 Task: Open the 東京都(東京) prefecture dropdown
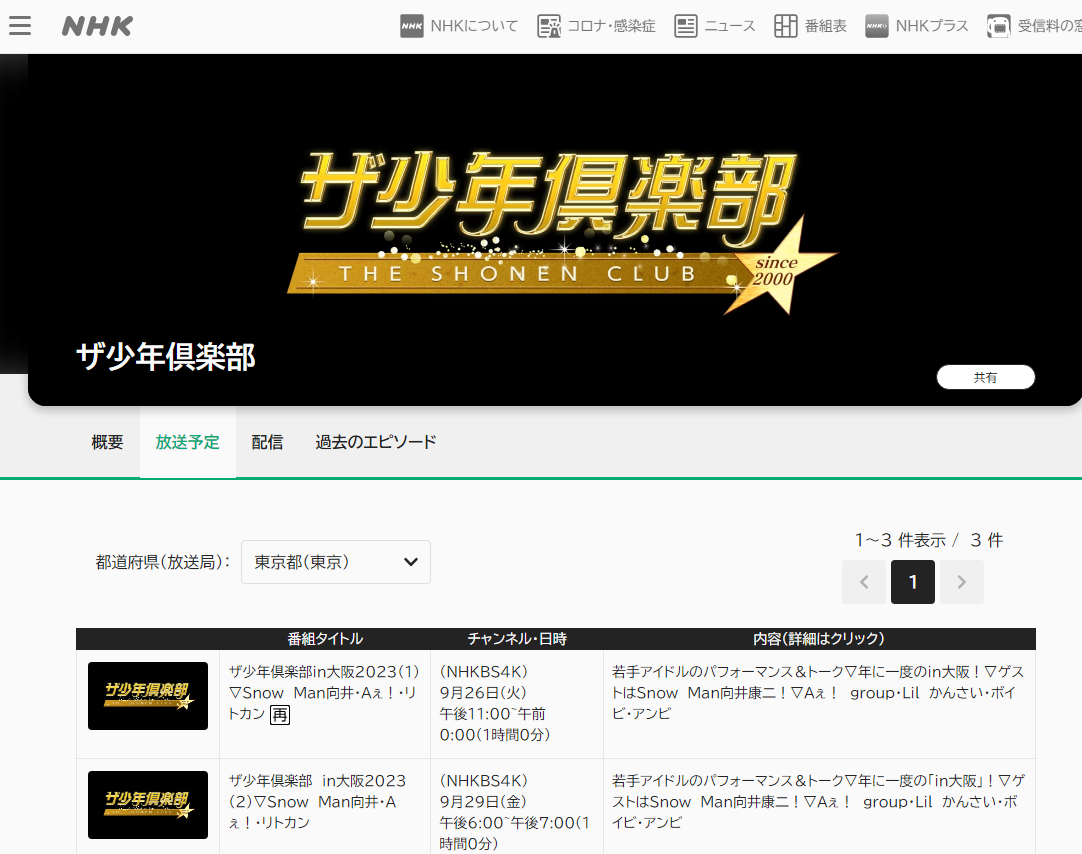coord(335,562)
